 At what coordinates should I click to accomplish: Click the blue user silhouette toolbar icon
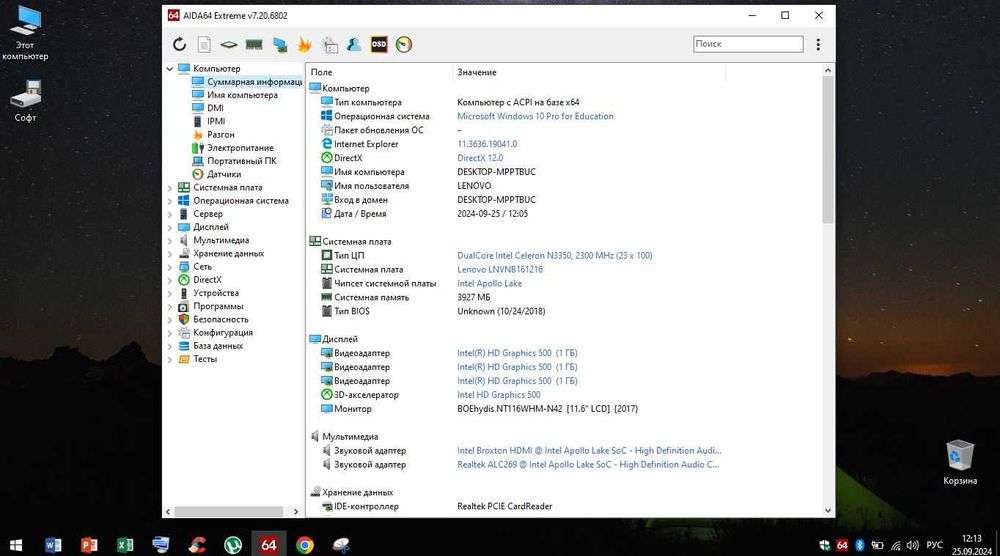[x=354, y=44]
